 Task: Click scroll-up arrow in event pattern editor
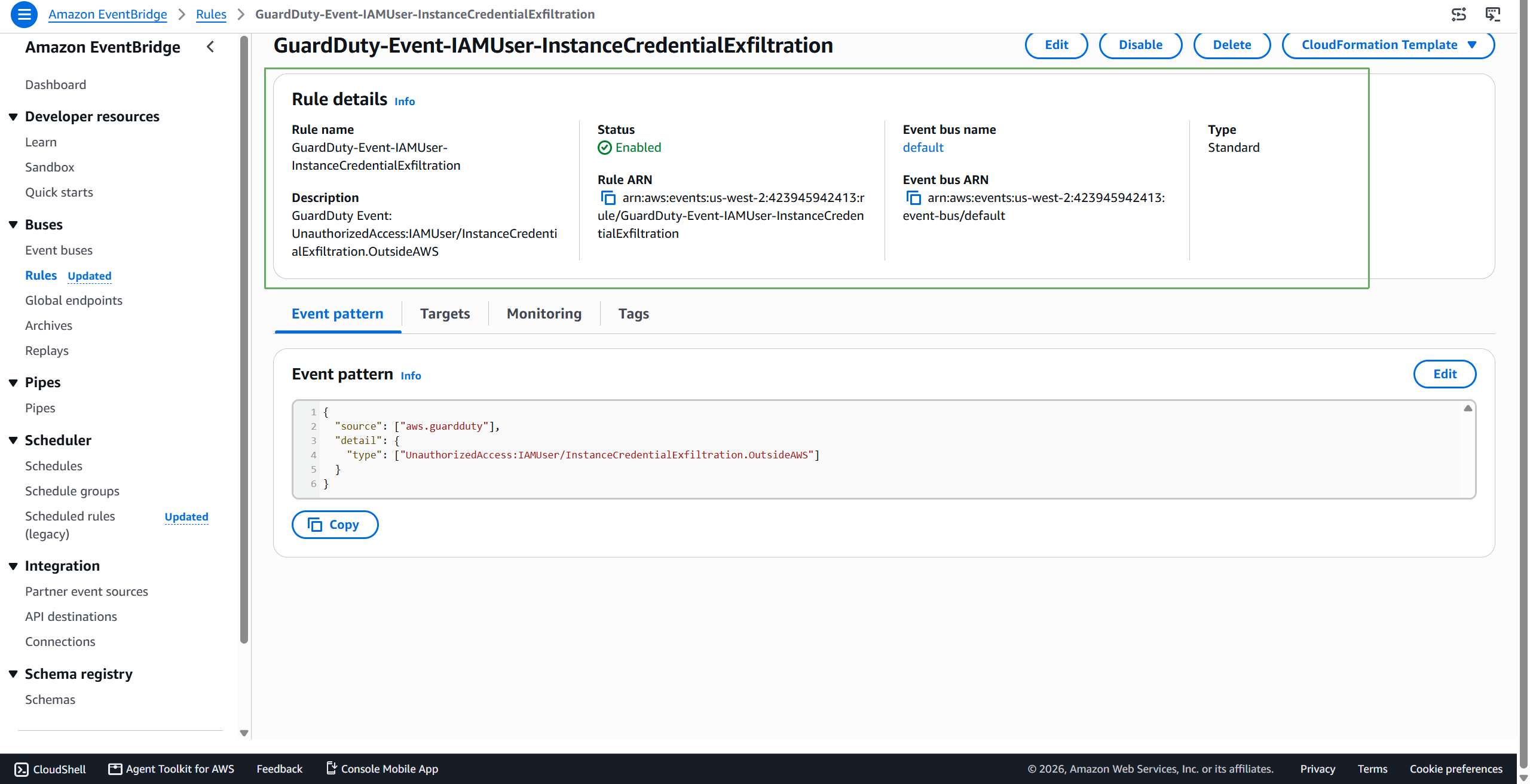click(x=1468, y=408)
